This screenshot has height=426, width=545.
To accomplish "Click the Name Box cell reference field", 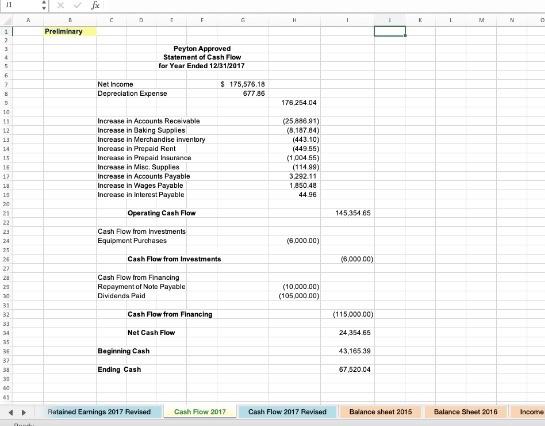I will [x=21, y=5].
